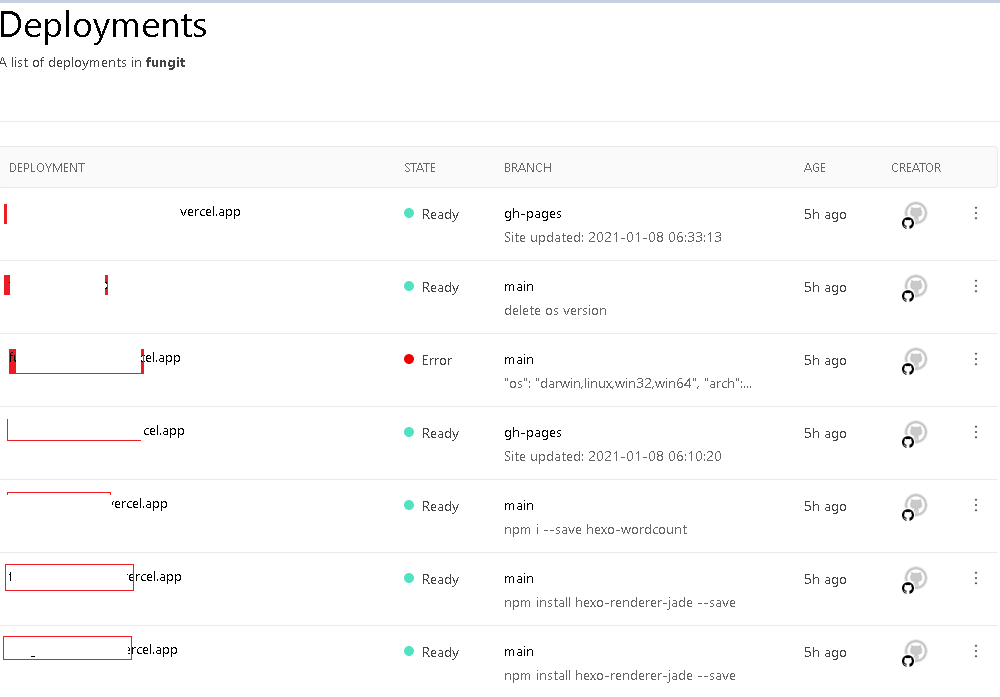
Task: Open three-dot menu for deployment updated 06:33:13
Action: [x=976, y=213]
